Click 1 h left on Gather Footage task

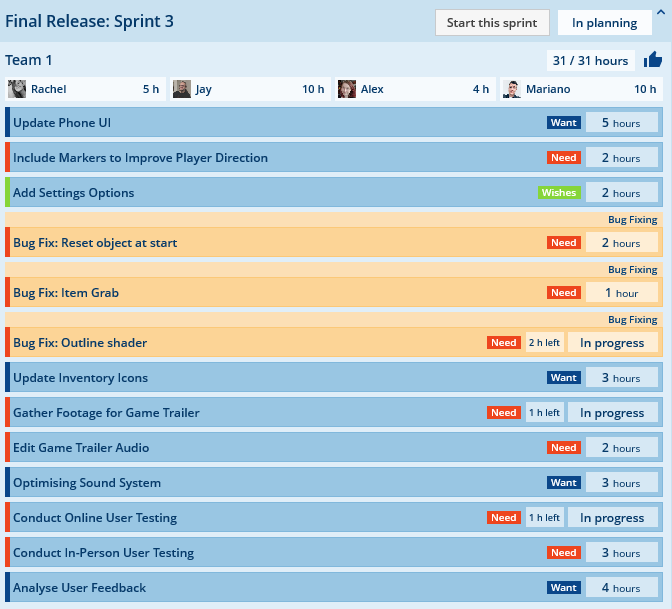(545, 413)
